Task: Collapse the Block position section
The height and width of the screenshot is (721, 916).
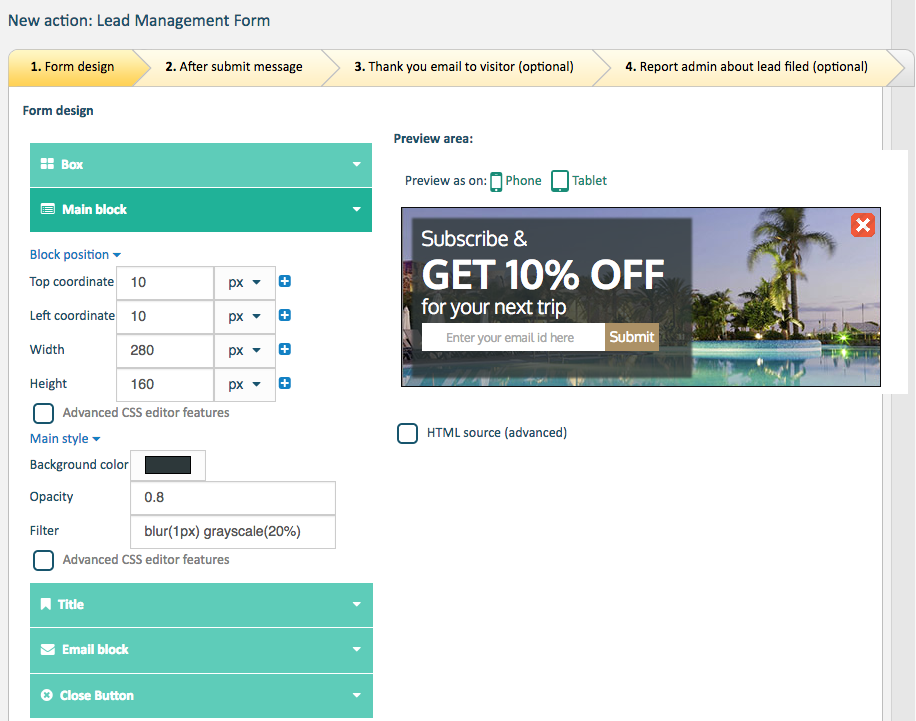Action: coord(75,255)
